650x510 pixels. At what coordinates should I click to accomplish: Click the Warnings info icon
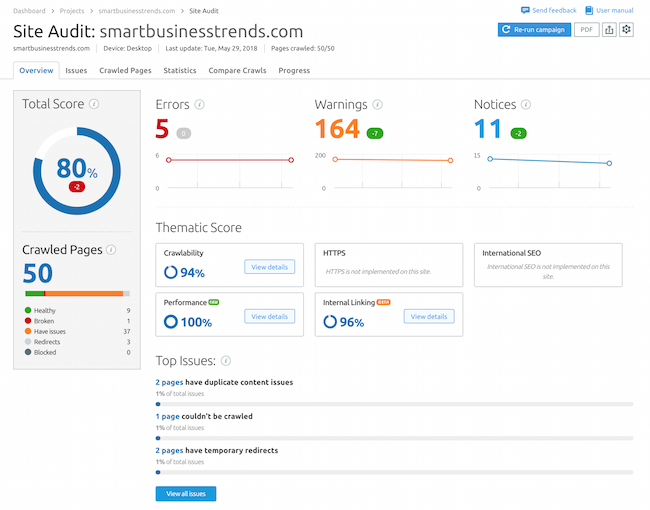[377, 104]
